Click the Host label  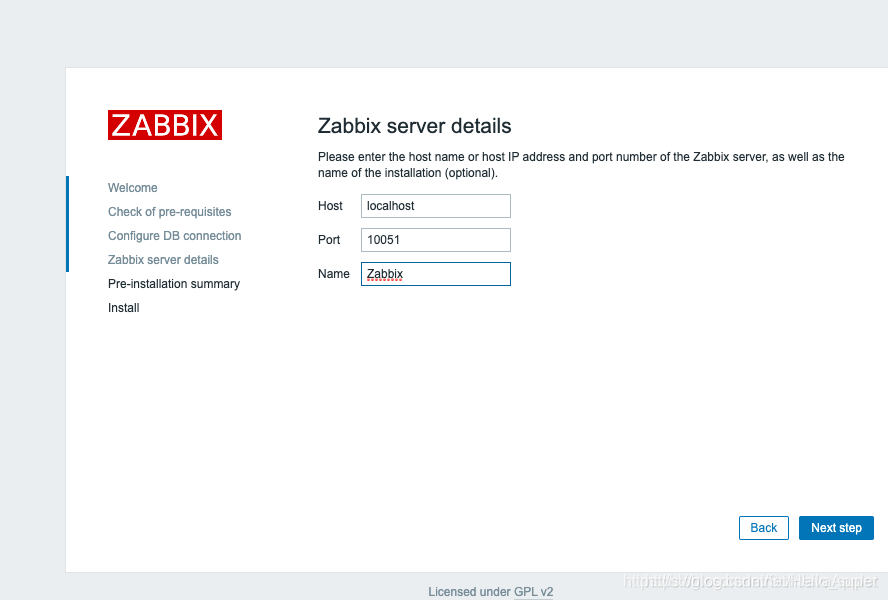pyautogui.click(x=330, y=206)
